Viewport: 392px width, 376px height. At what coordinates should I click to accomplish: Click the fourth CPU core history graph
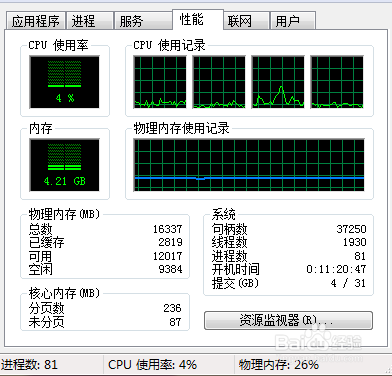coord(337,82)
